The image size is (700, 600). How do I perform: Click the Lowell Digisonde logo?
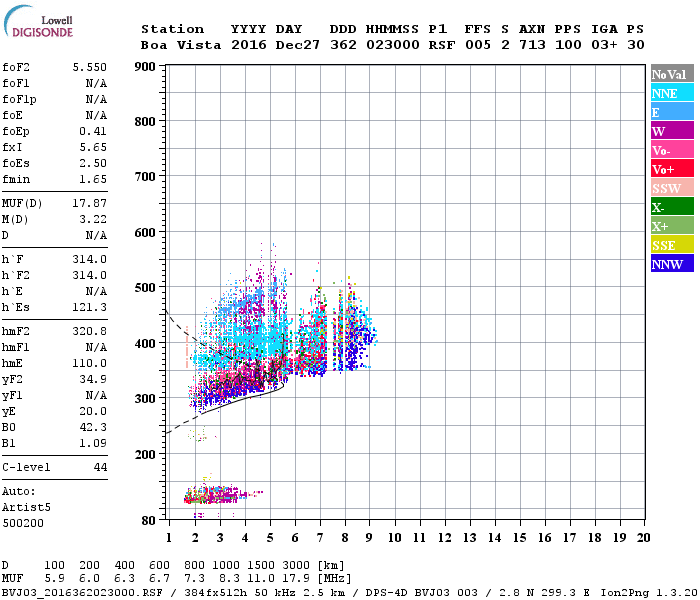click(38, 21)
